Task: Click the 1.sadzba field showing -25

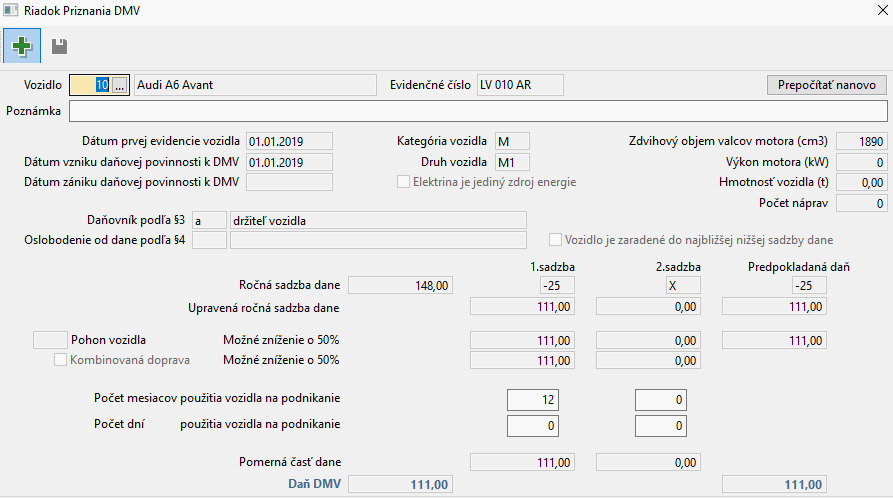Action: (x=557, y=285)
